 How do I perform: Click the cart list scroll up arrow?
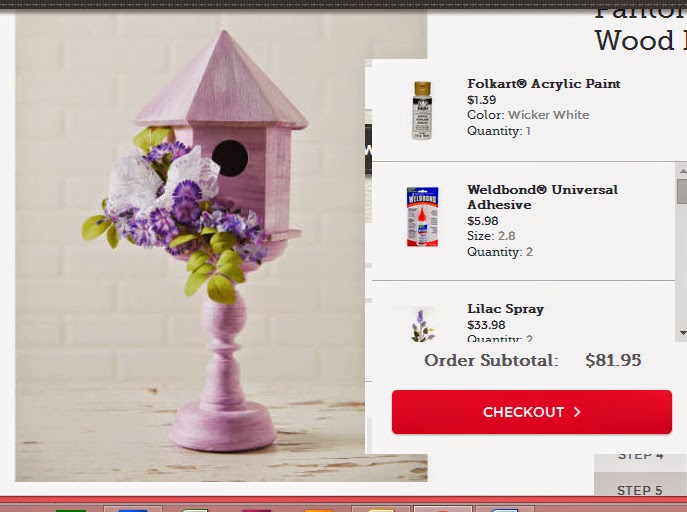(x=682, y=170)
